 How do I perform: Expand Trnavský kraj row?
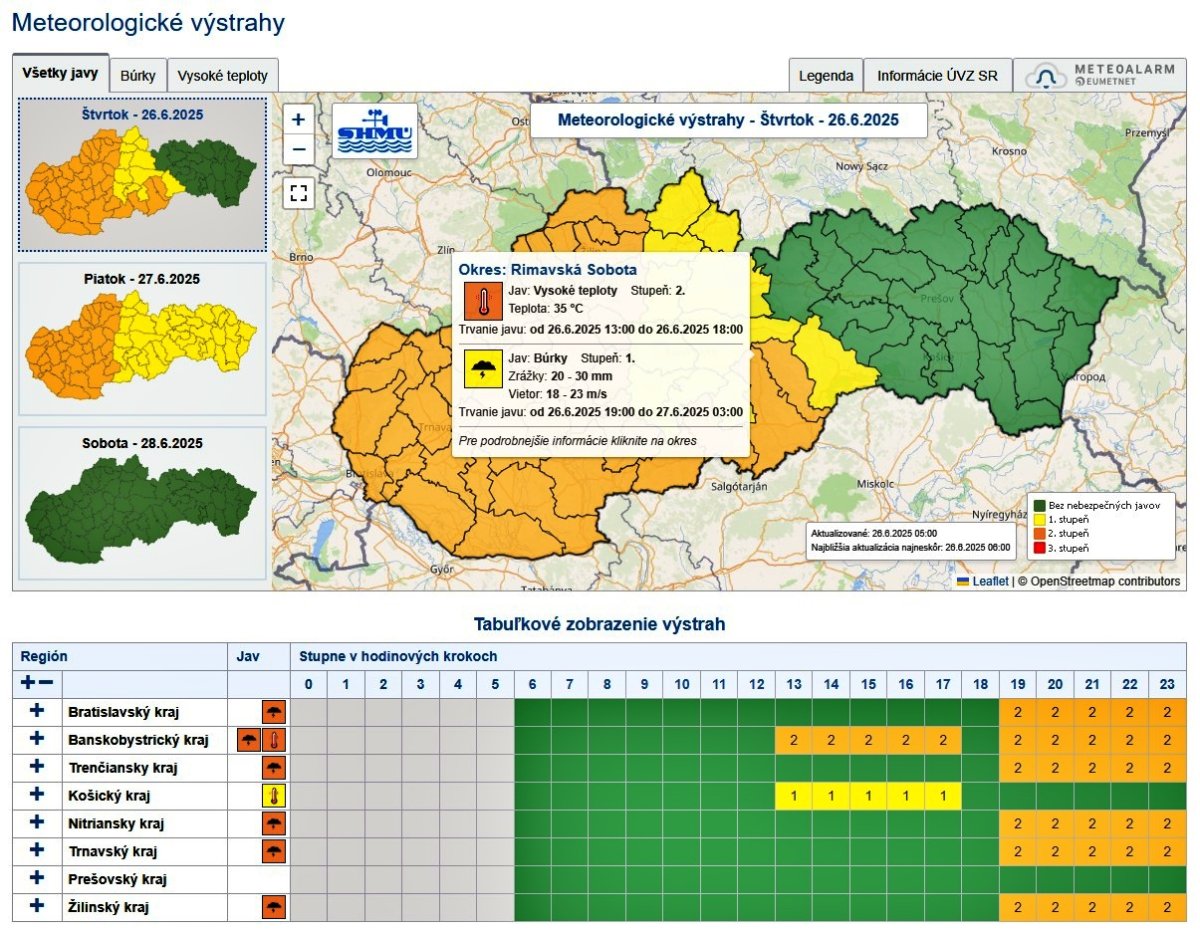(x=37, y=851)
